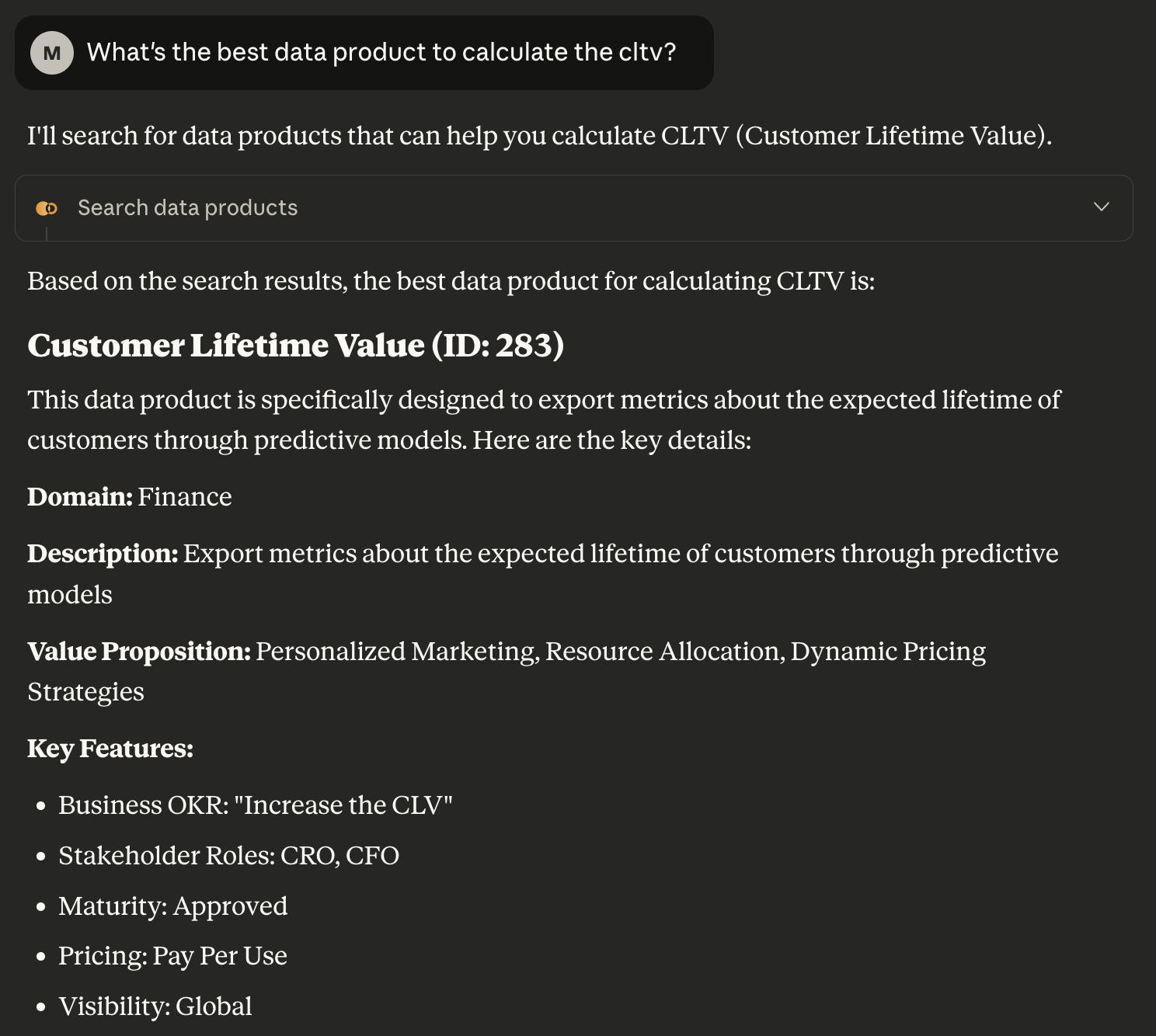This screenshot has height=1036, width=1156.
Task: Click the Key Features section label
Action: pos(110,749)
